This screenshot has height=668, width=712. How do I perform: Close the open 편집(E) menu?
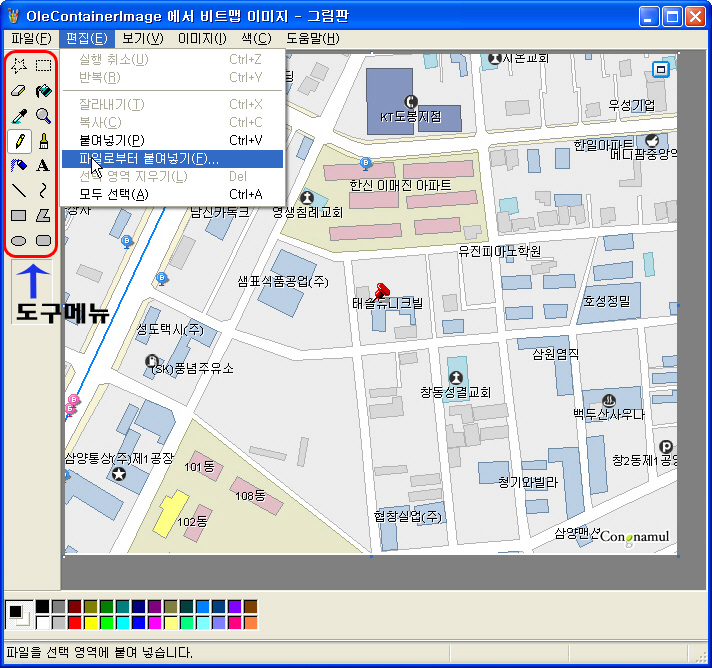87,39
